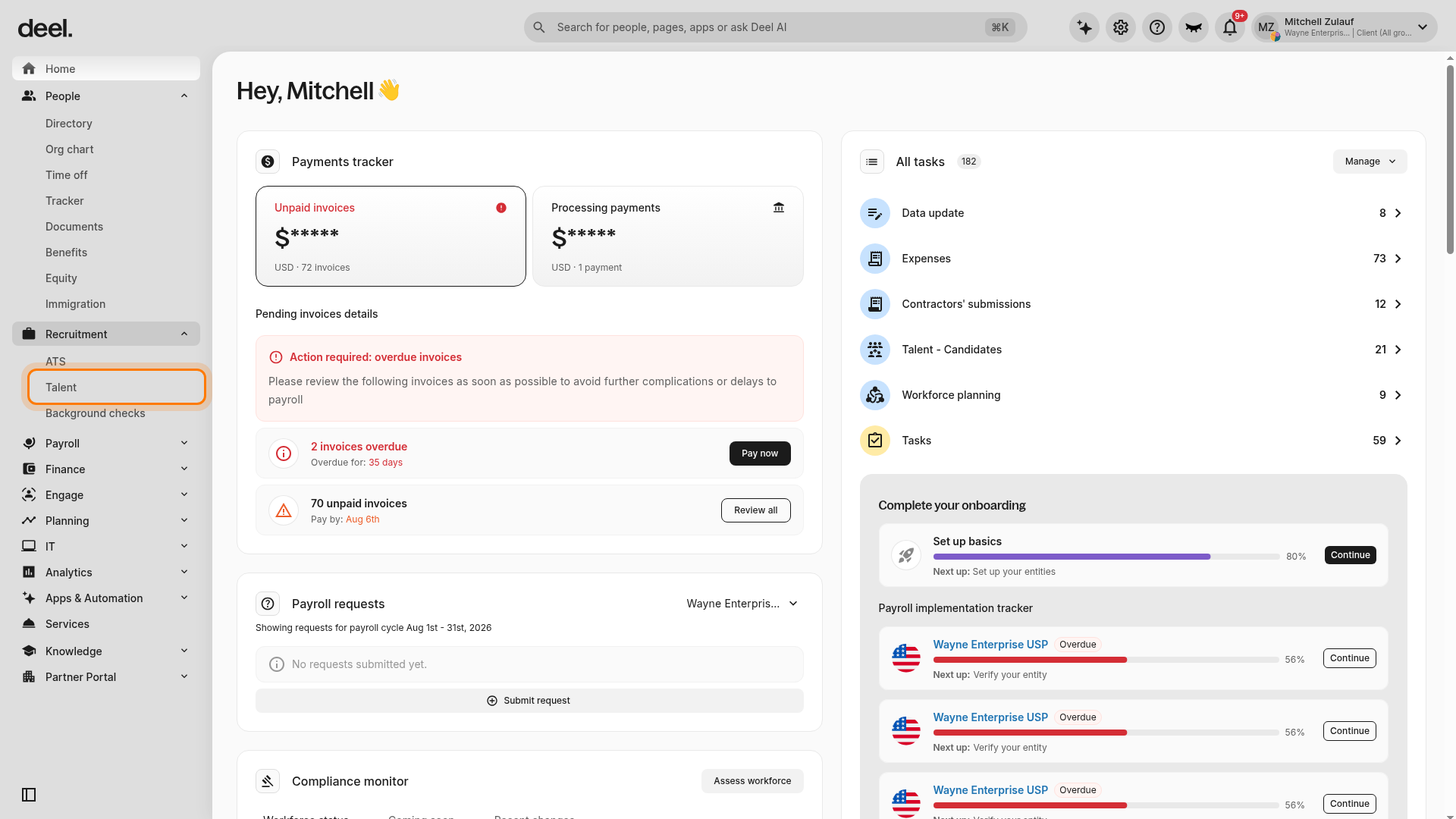Open Directory in People menu
1456x819 pixels.
(x=69, y=124)
